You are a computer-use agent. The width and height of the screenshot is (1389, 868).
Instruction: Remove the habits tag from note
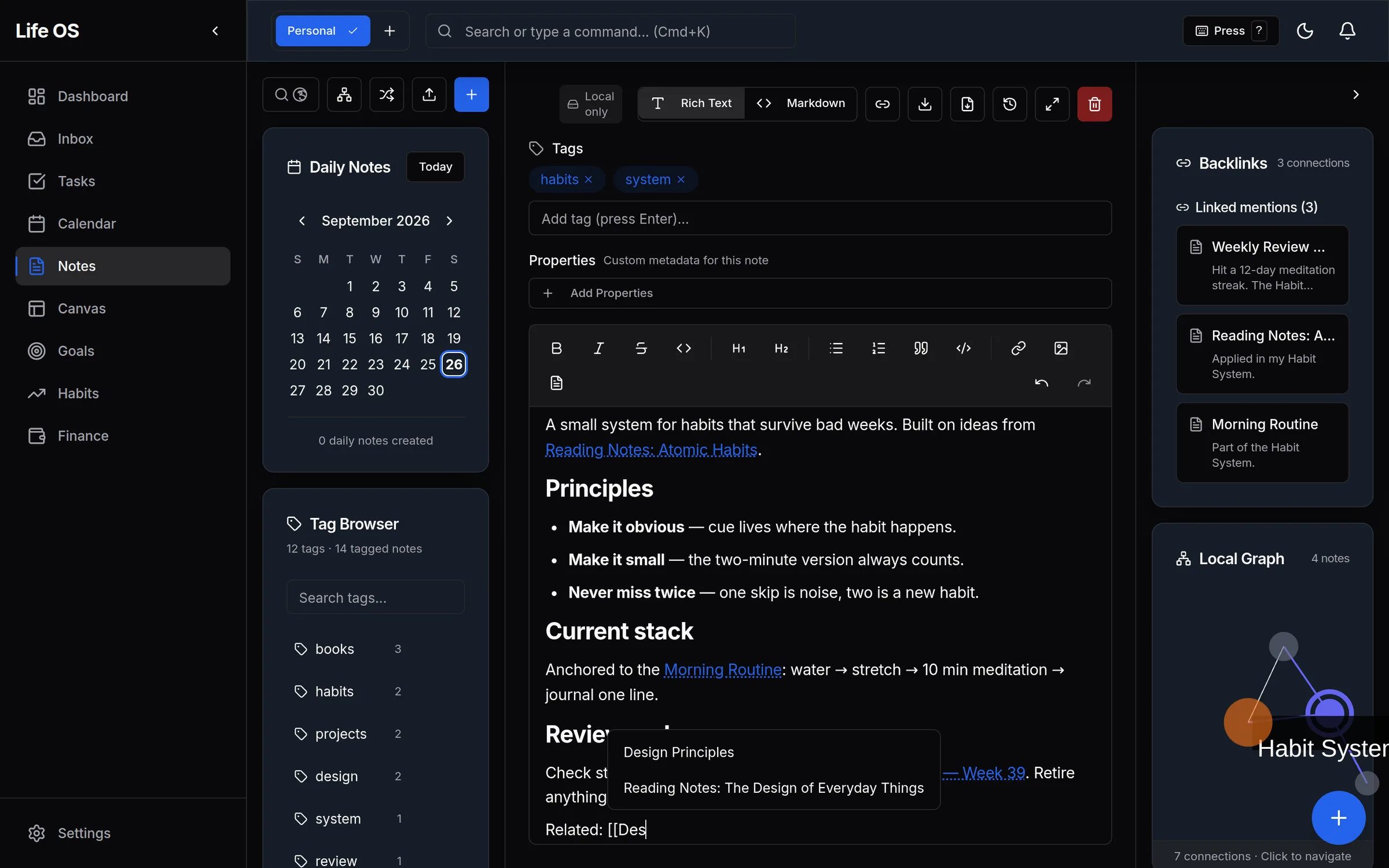(x=588, y=179)
